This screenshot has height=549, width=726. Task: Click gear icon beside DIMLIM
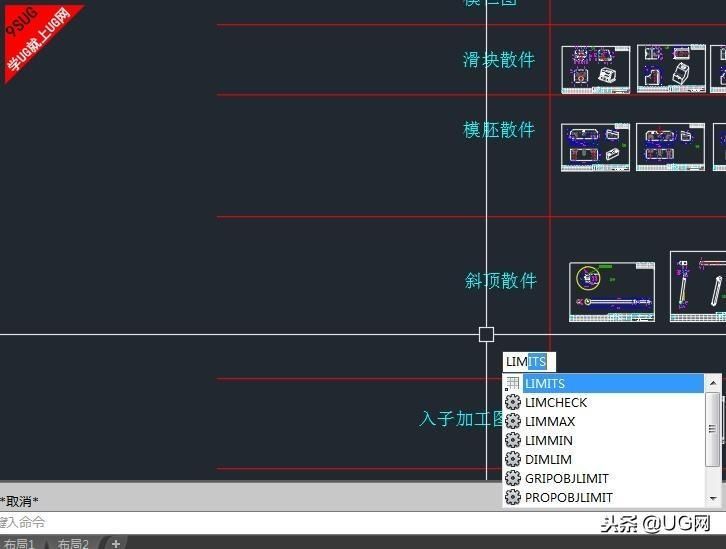513,459
